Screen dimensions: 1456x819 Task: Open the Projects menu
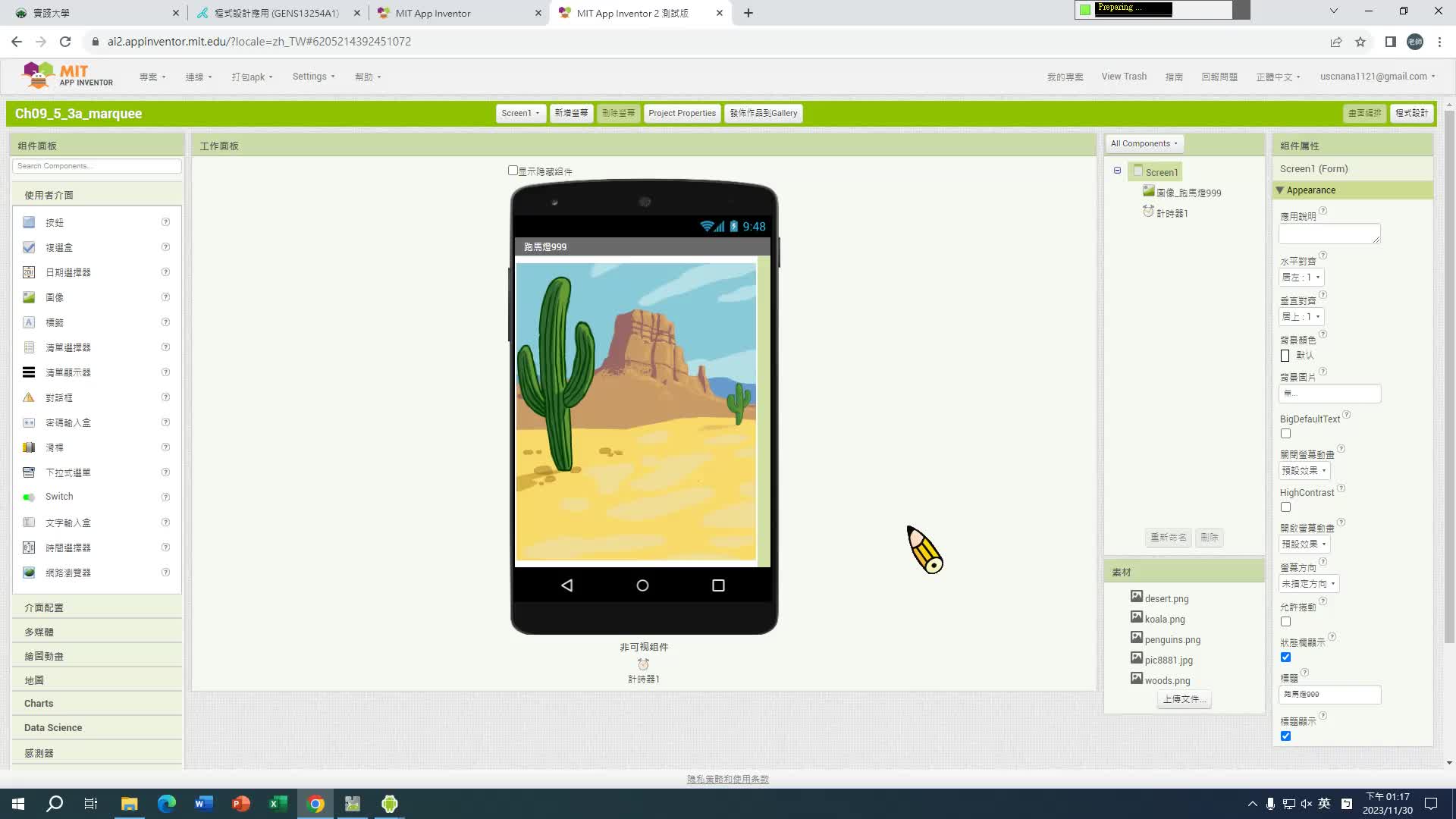(x=152, y=77)
